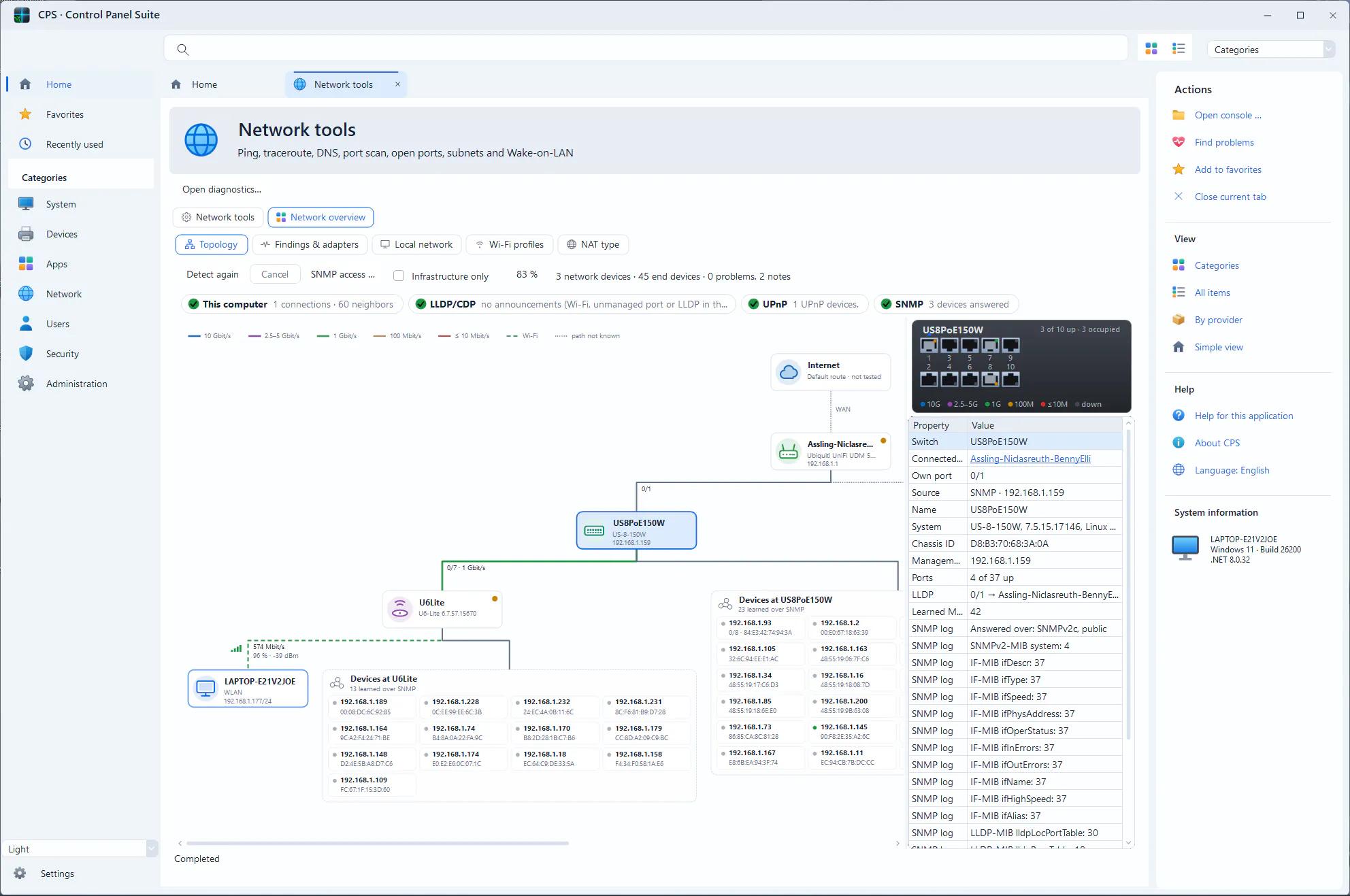Select the System monitor icon
1350x896 pixels.
[26, 204]
